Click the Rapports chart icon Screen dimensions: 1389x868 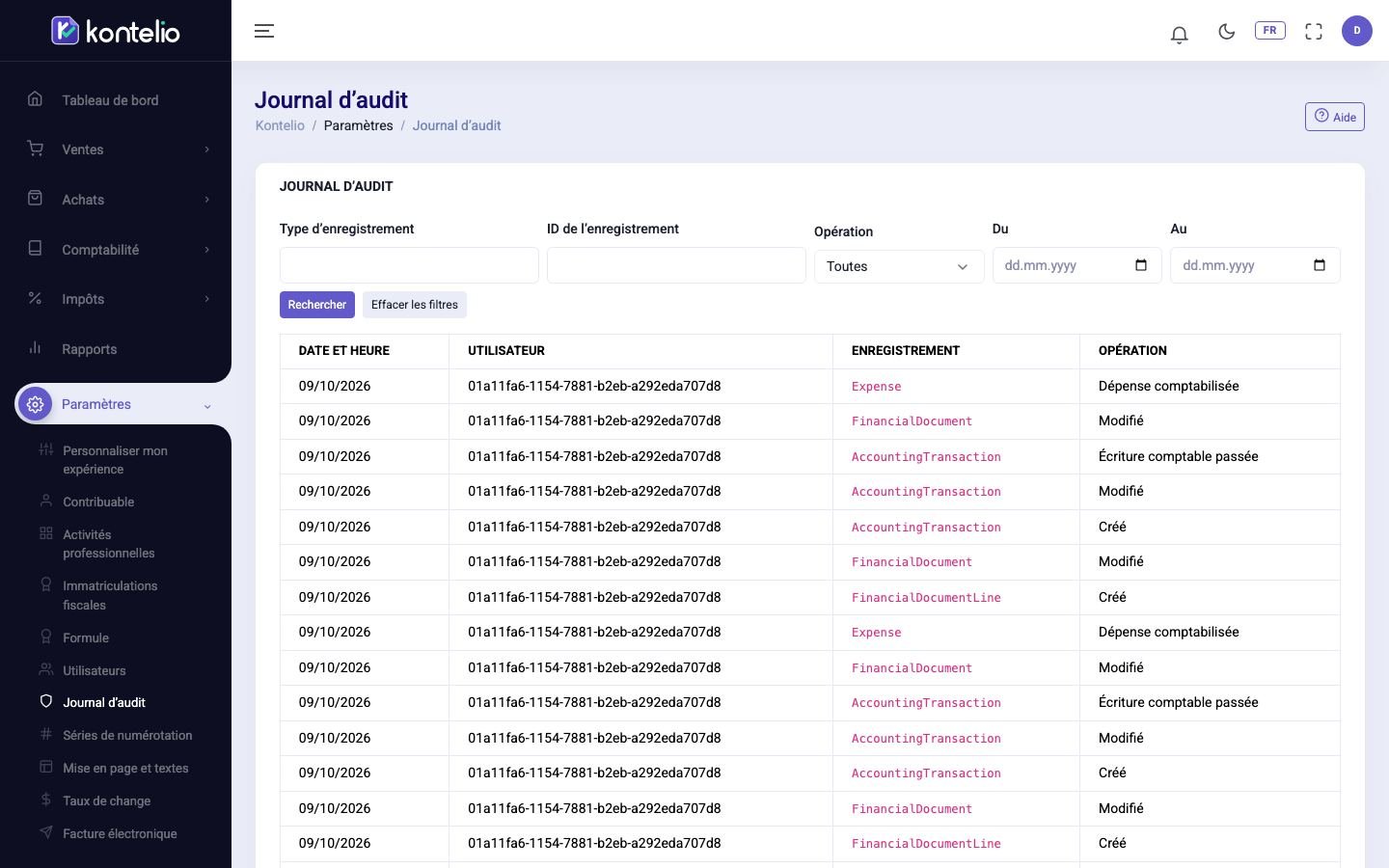tap(36, 348)
